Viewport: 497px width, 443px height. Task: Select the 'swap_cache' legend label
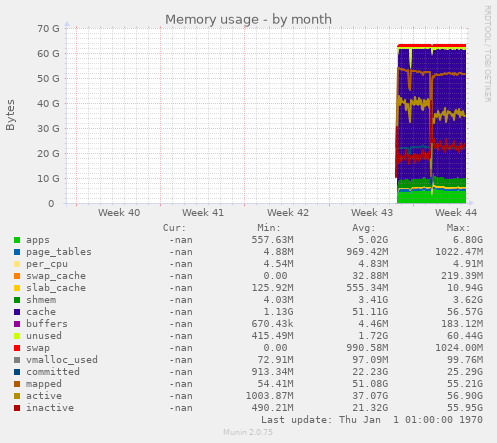click(56, 276)
